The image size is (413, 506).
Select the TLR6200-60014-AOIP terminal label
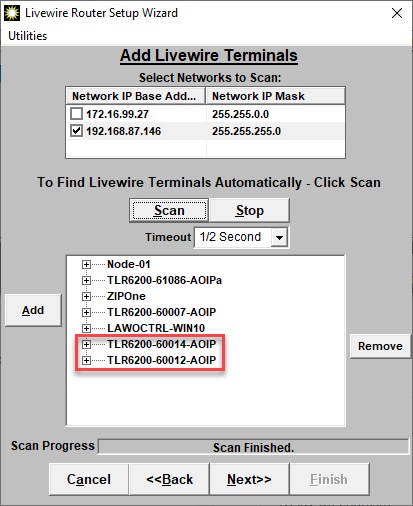162,344
